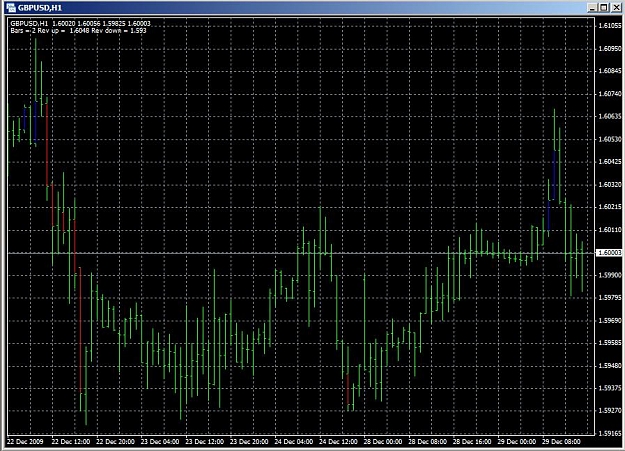Click the 1.60950 price scale label
The height and width of the screenshot is (451, 625).
610,49
